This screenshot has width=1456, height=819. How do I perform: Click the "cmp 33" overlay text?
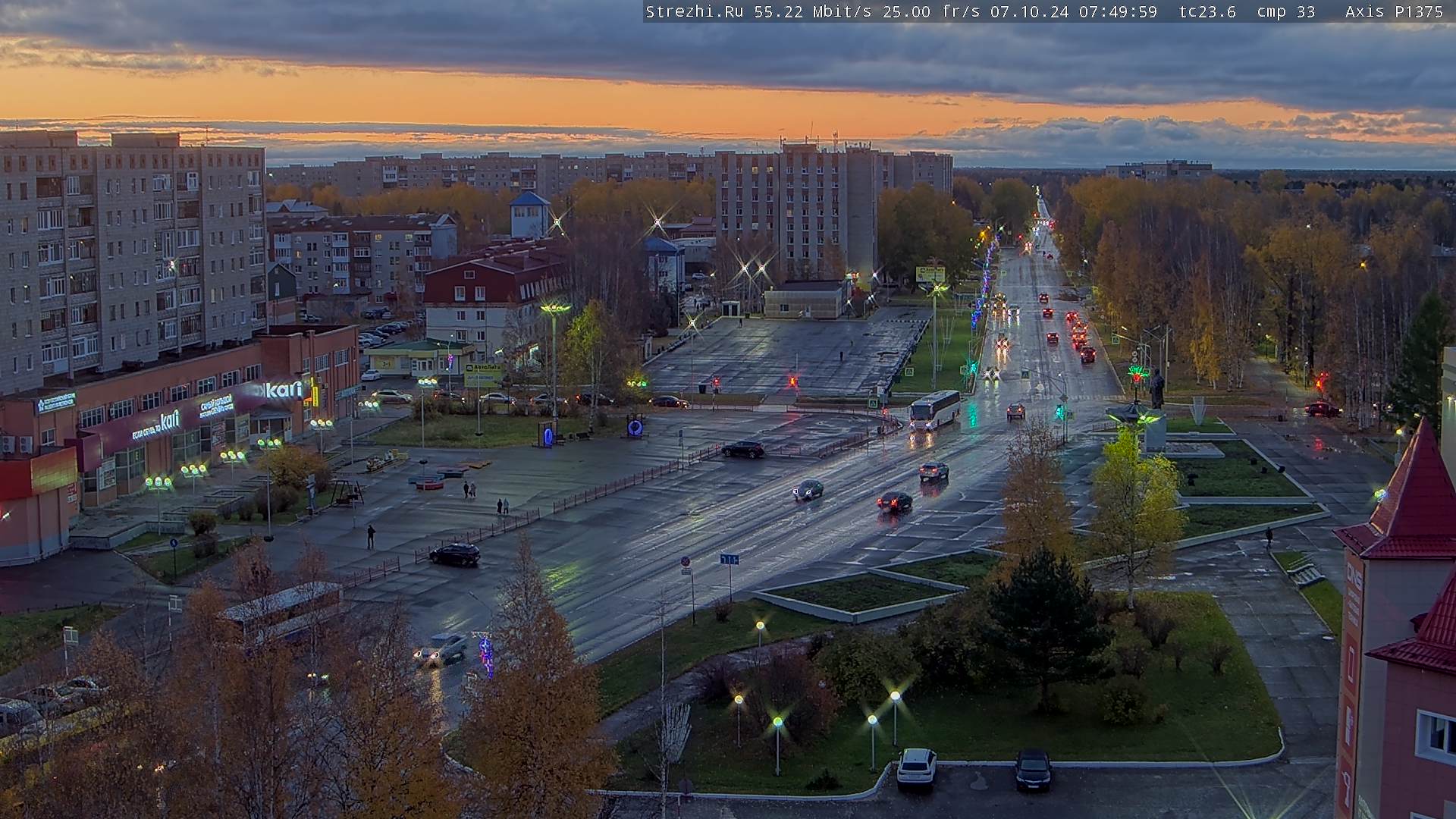tap(1286, 11)
